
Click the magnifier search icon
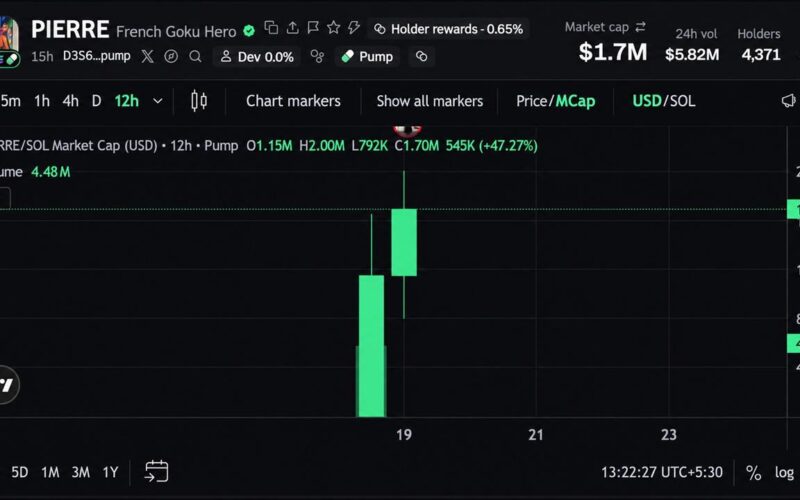195,56
